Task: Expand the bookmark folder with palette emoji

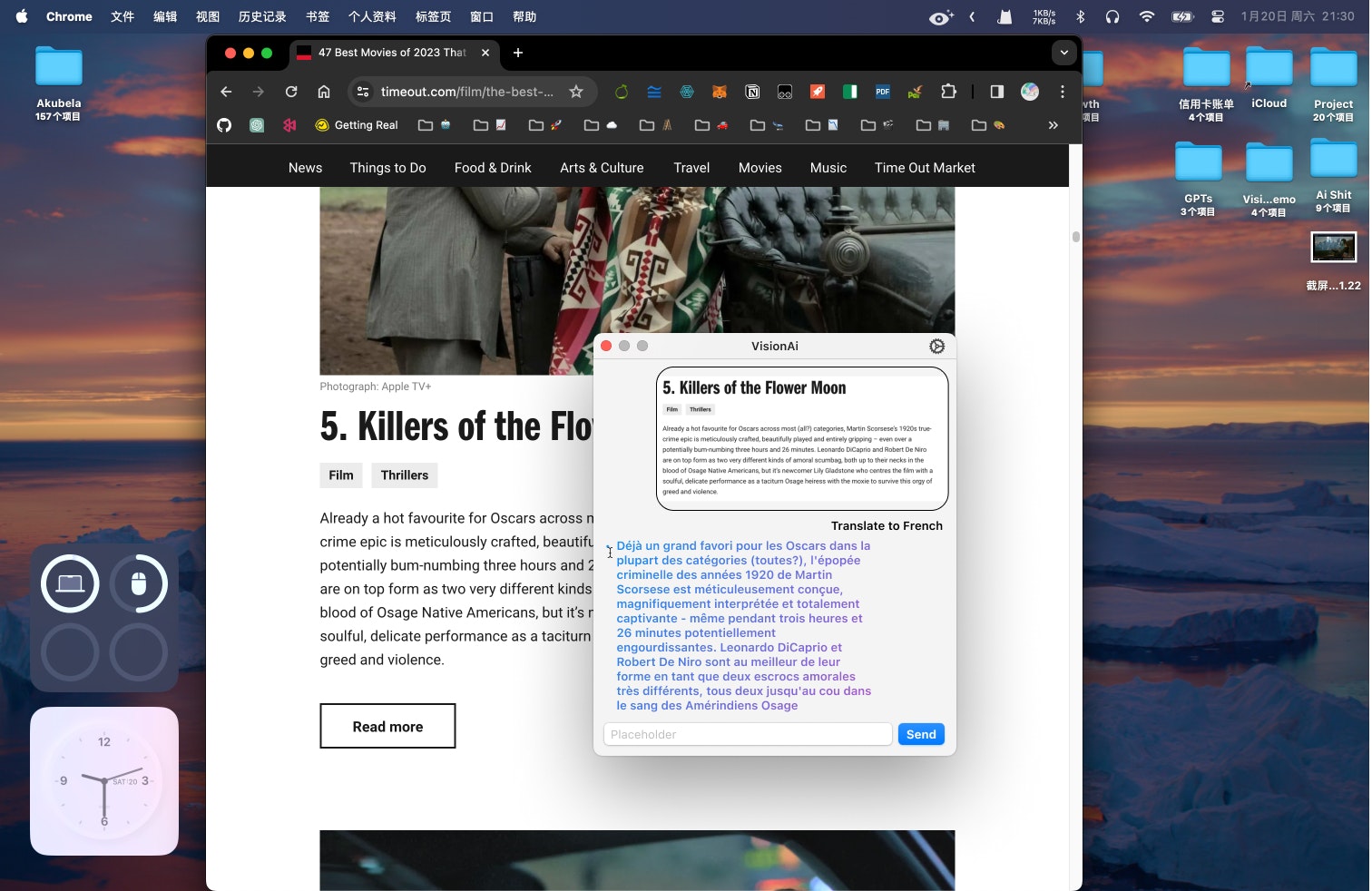Action: point(988,125)
